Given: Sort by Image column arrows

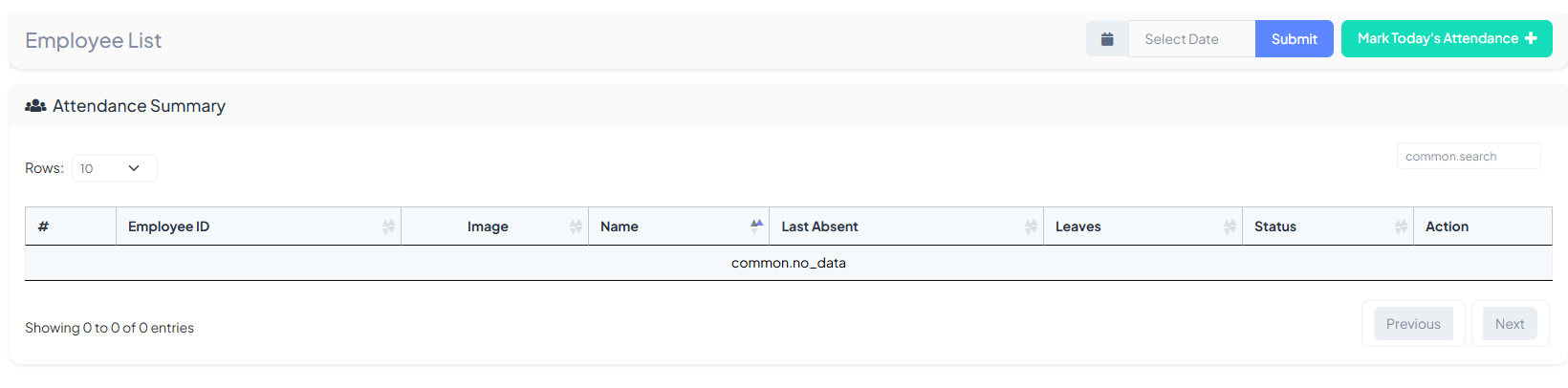Looking at the screenshot, I should pos(576,226).
